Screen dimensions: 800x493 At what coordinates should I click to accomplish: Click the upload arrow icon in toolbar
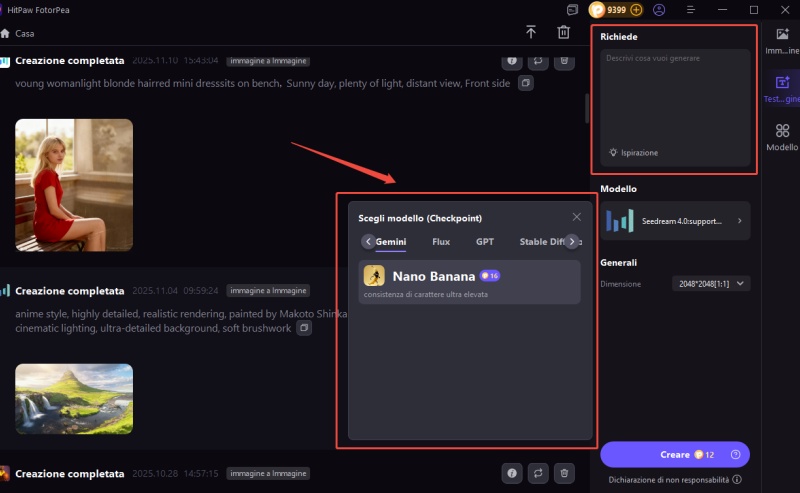point(531,32)
